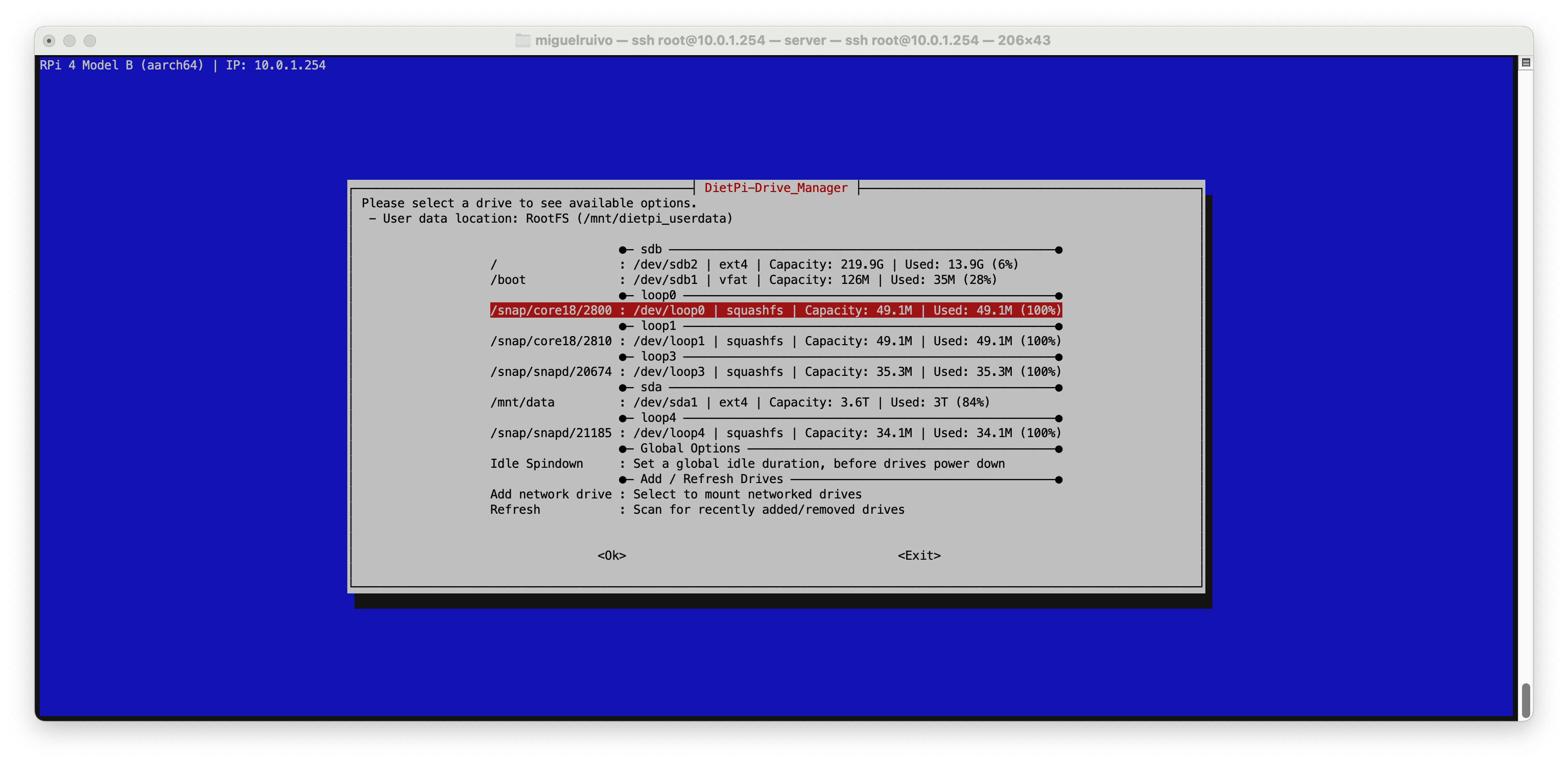Select the root / drive /dev/sdb2 entry
1568x764 pixels.
[776, 264]
